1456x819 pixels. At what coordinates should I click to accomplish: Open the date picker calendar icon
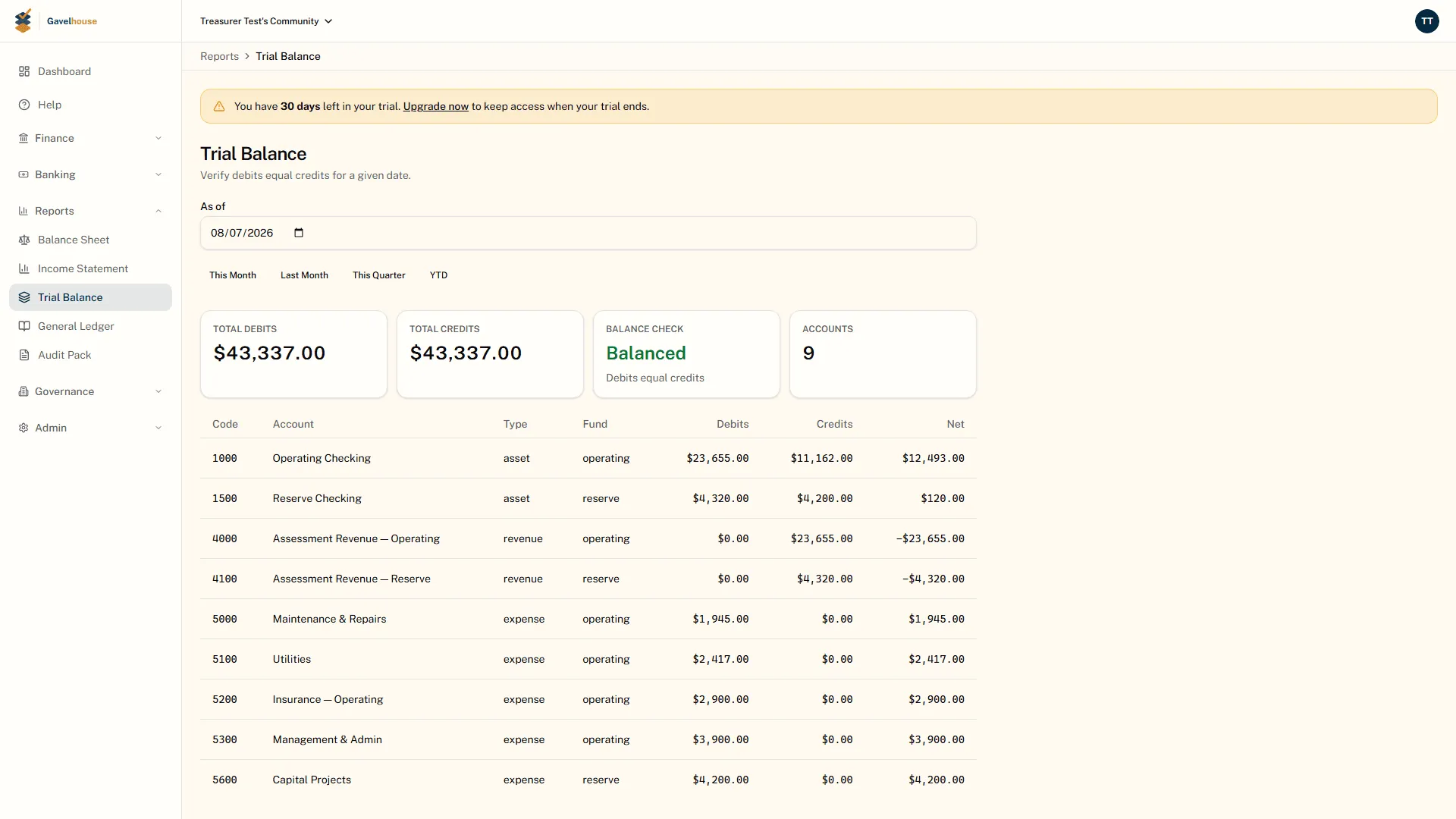pyautogui.click(x=299, y=233)
